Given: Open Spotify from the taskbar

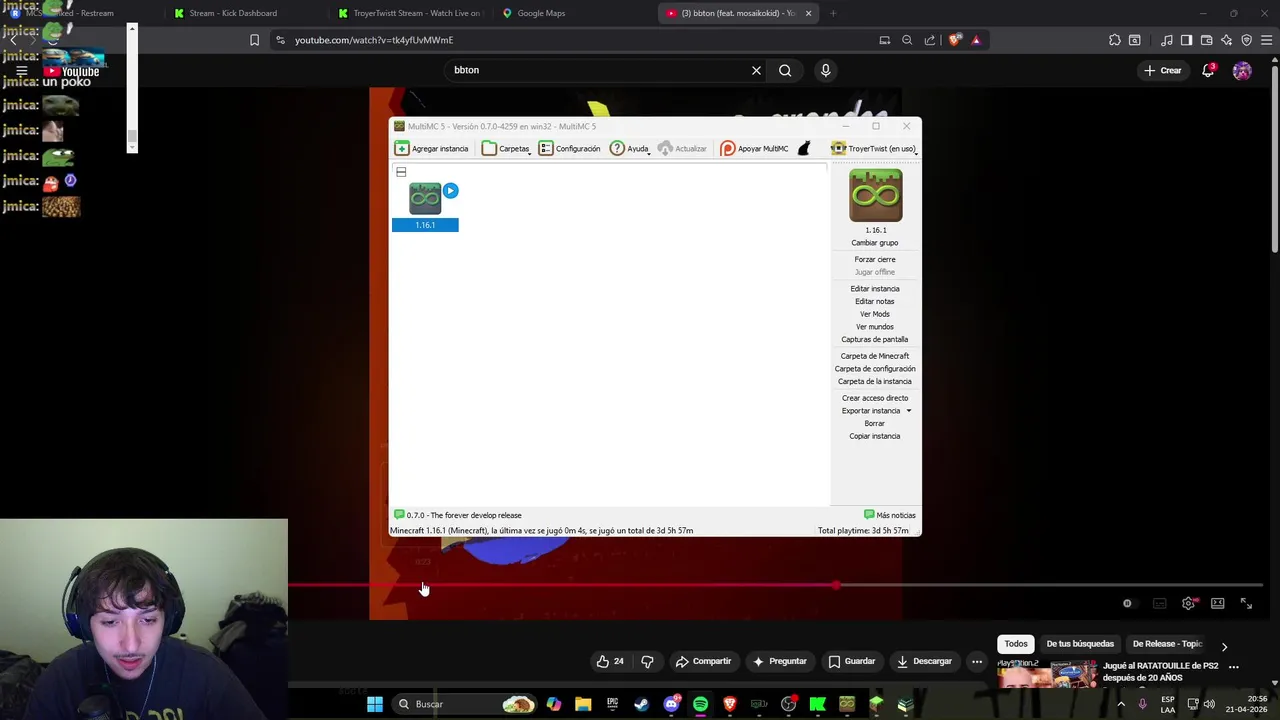Looking at the screenshot, I should pos(700,704).
